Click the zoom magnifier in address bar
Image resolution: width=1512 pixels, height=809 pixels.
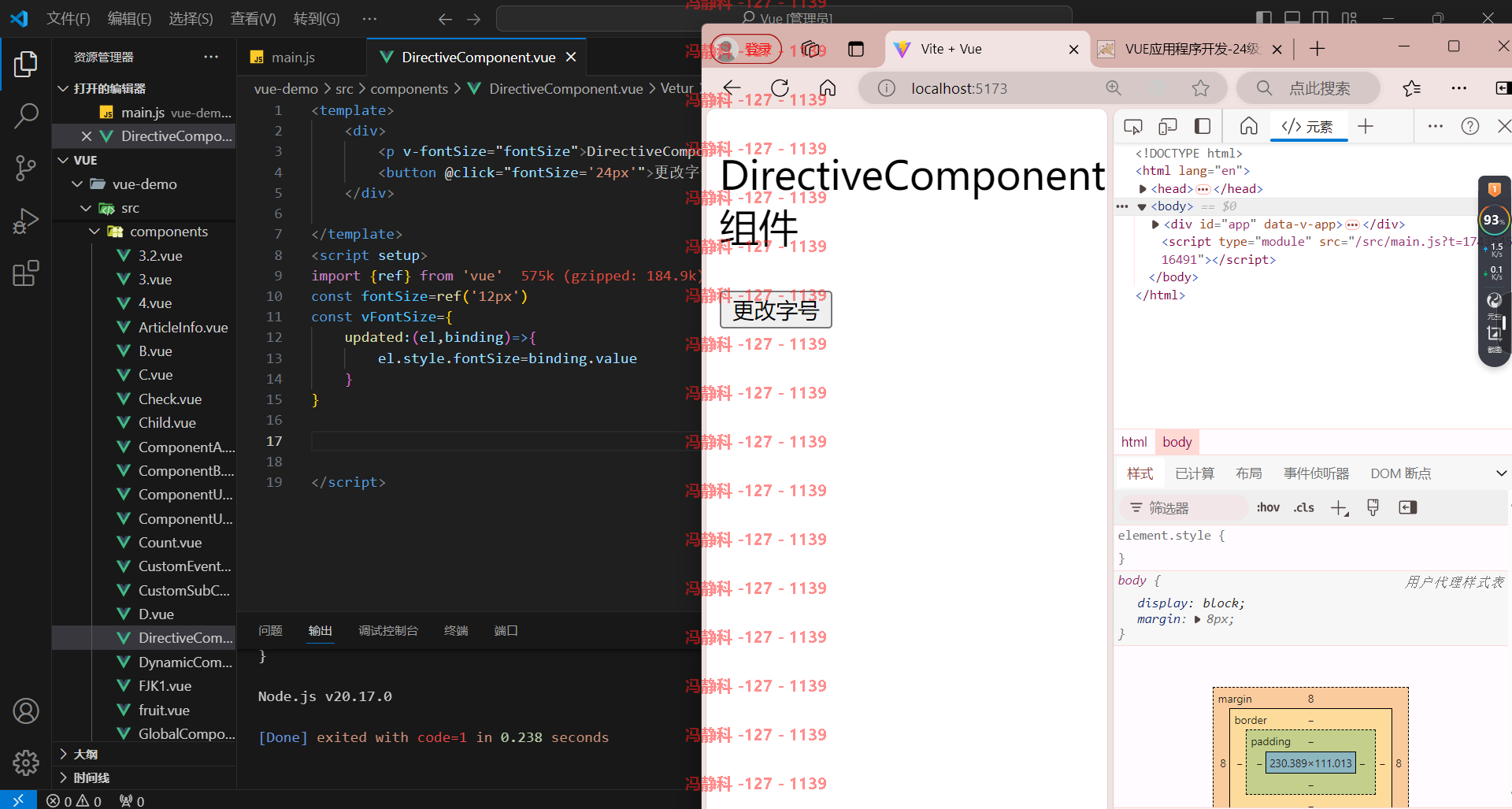[1114, 88]
